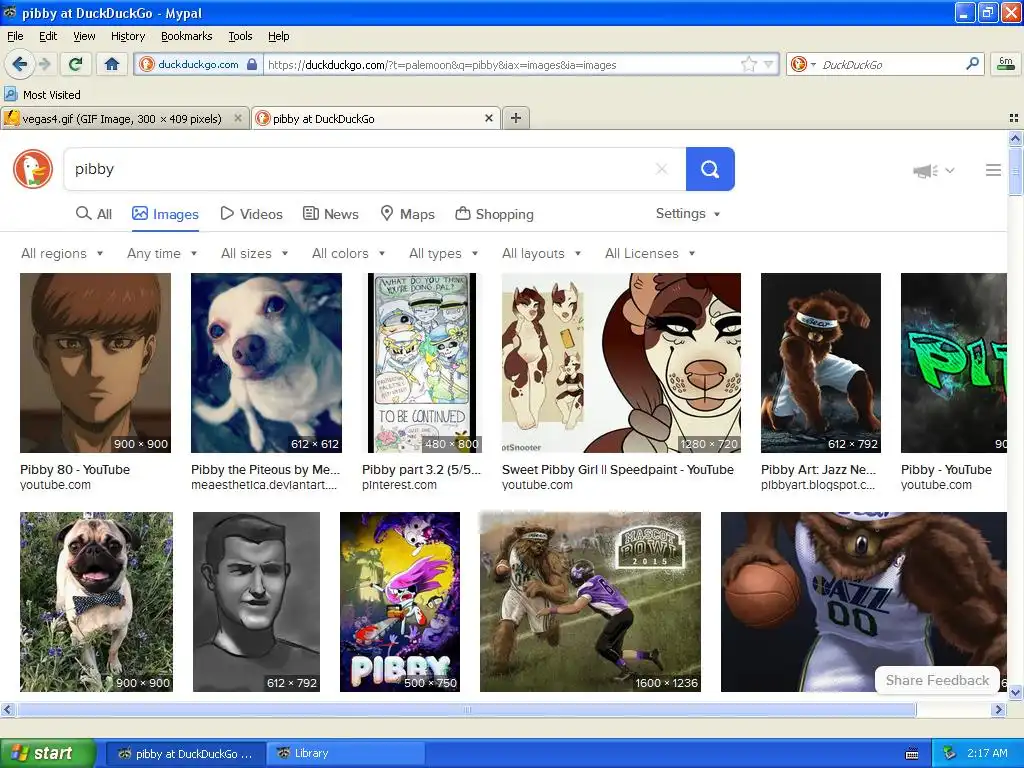Choose search engine via DuckDuckGo icon dropdown
Screen dimensions: 1024x768
pos(803,64)
